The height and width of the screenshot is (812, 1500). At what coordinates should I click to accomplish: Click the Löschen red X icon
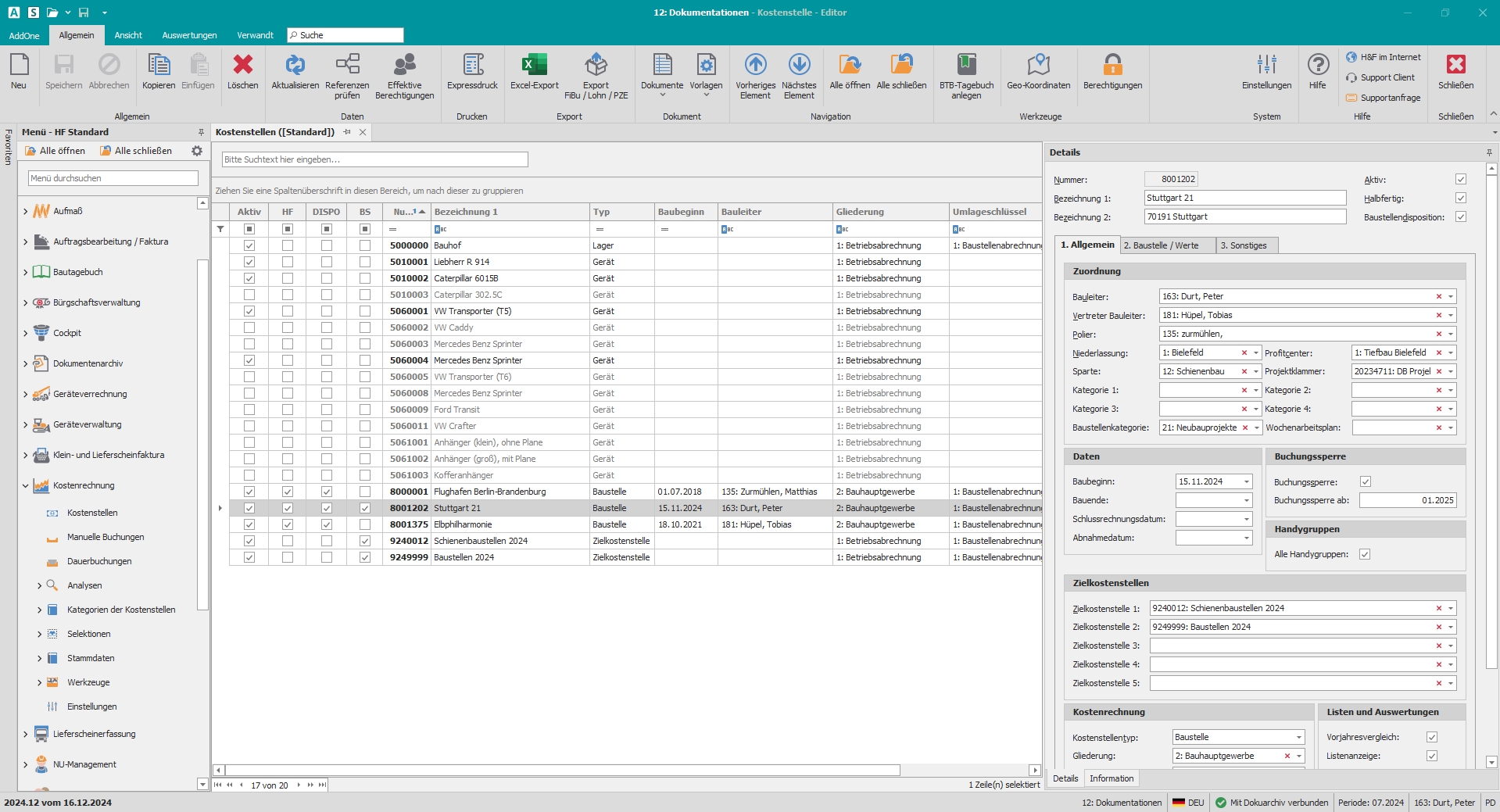coord(242,66)
